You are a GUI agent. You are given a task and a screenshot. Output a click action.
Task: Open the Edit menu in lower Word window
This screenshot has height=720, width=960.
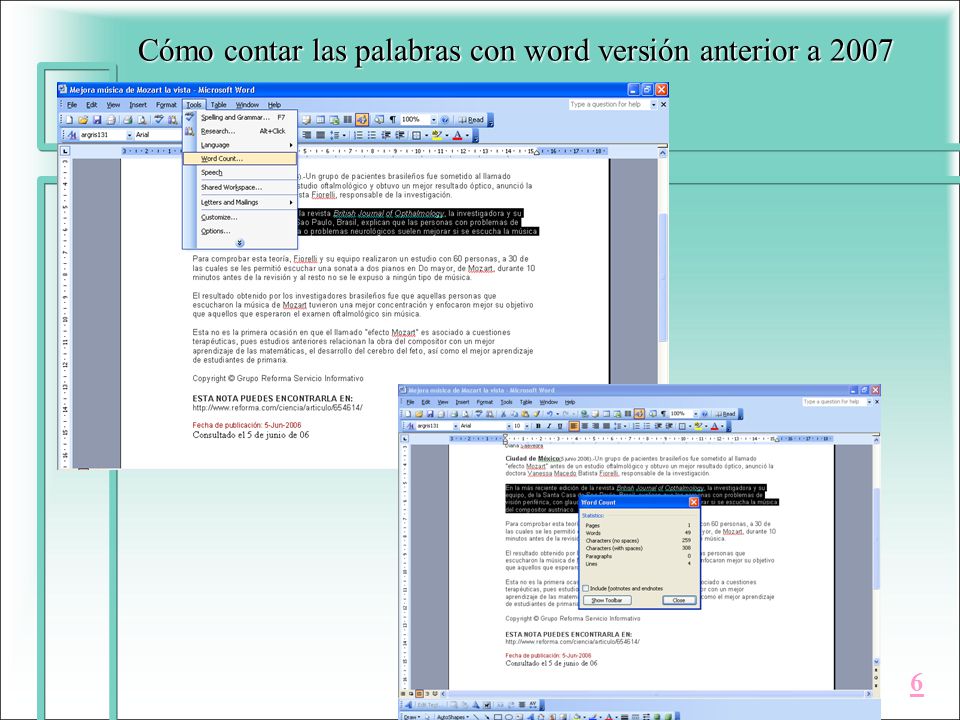426,402
